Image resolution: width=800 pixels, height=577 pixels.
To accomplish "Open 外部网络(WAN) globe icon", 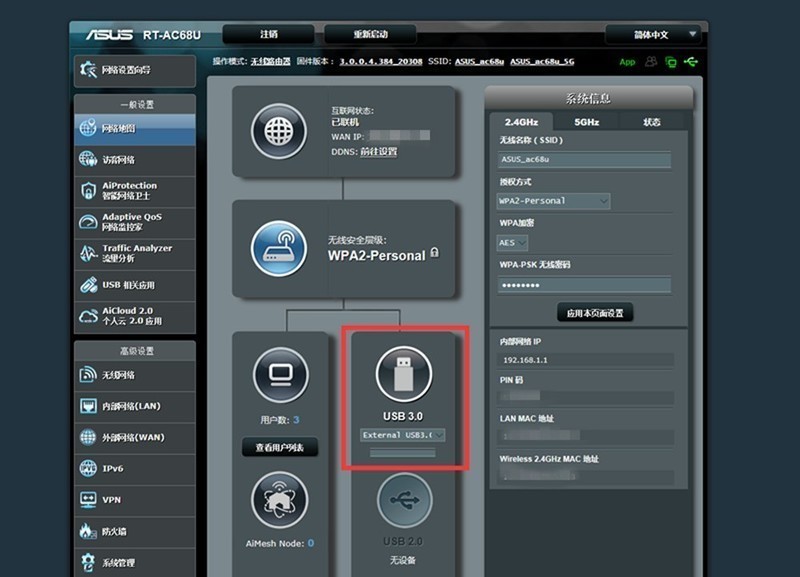I will [88, 437].
